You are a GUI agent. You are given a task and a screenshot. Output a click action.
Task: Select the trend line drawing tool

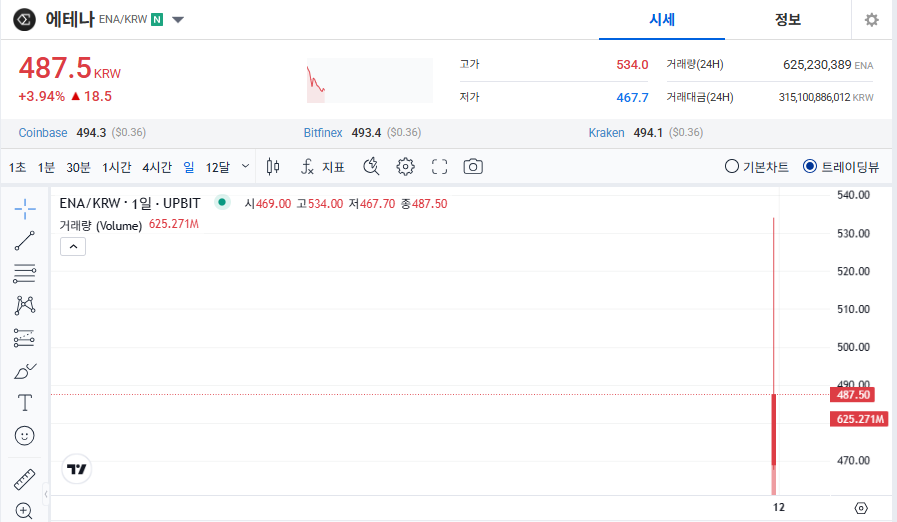point(25,241)
